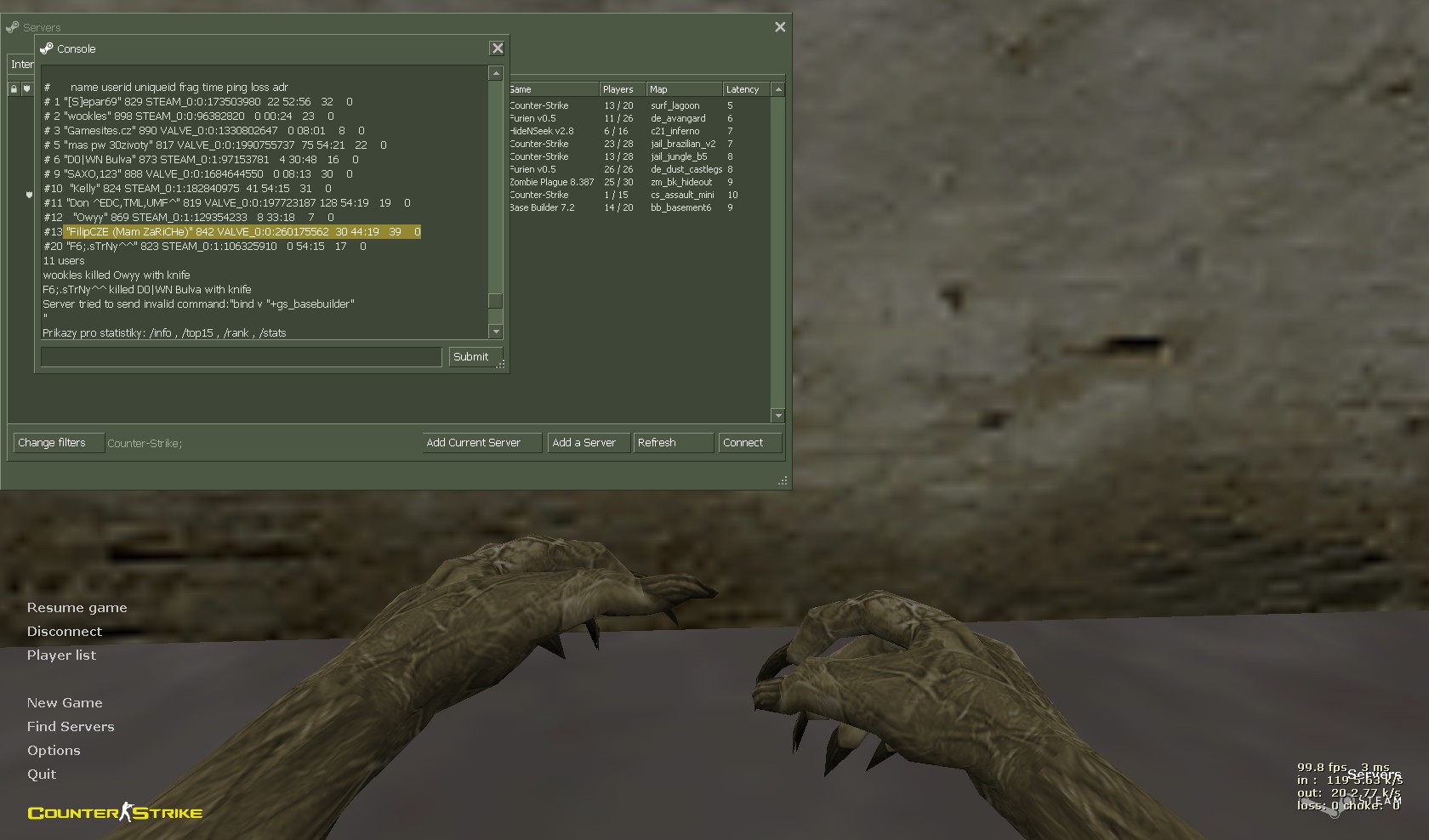
Task: Click the password lock column icon
Action: (x=14, y=88)
